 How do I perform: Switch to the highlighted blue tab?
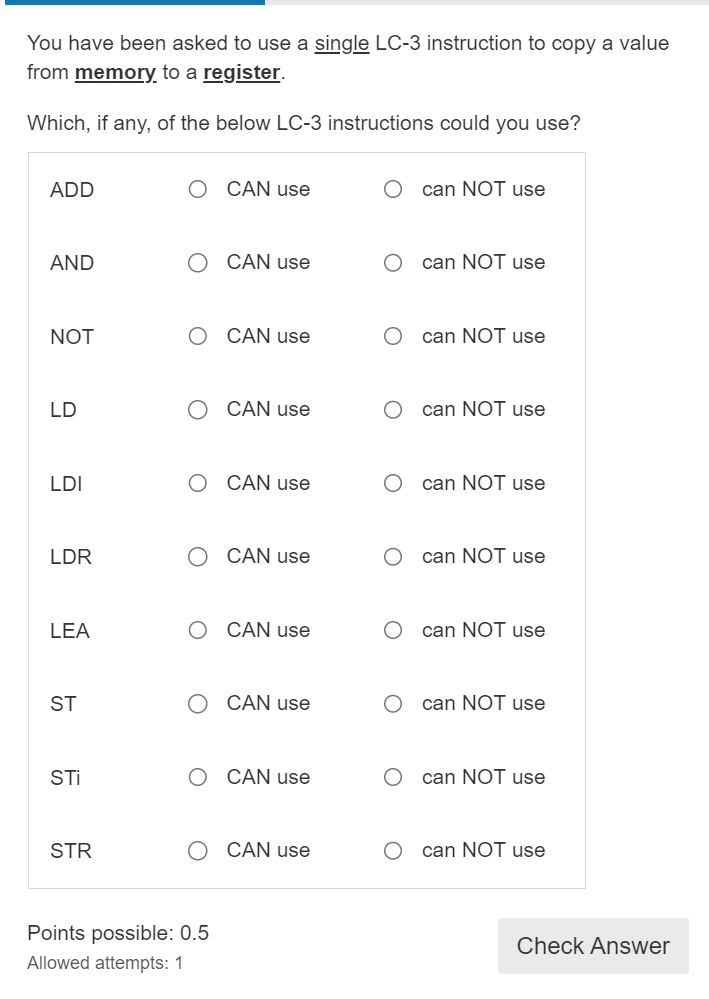point(130,4)
